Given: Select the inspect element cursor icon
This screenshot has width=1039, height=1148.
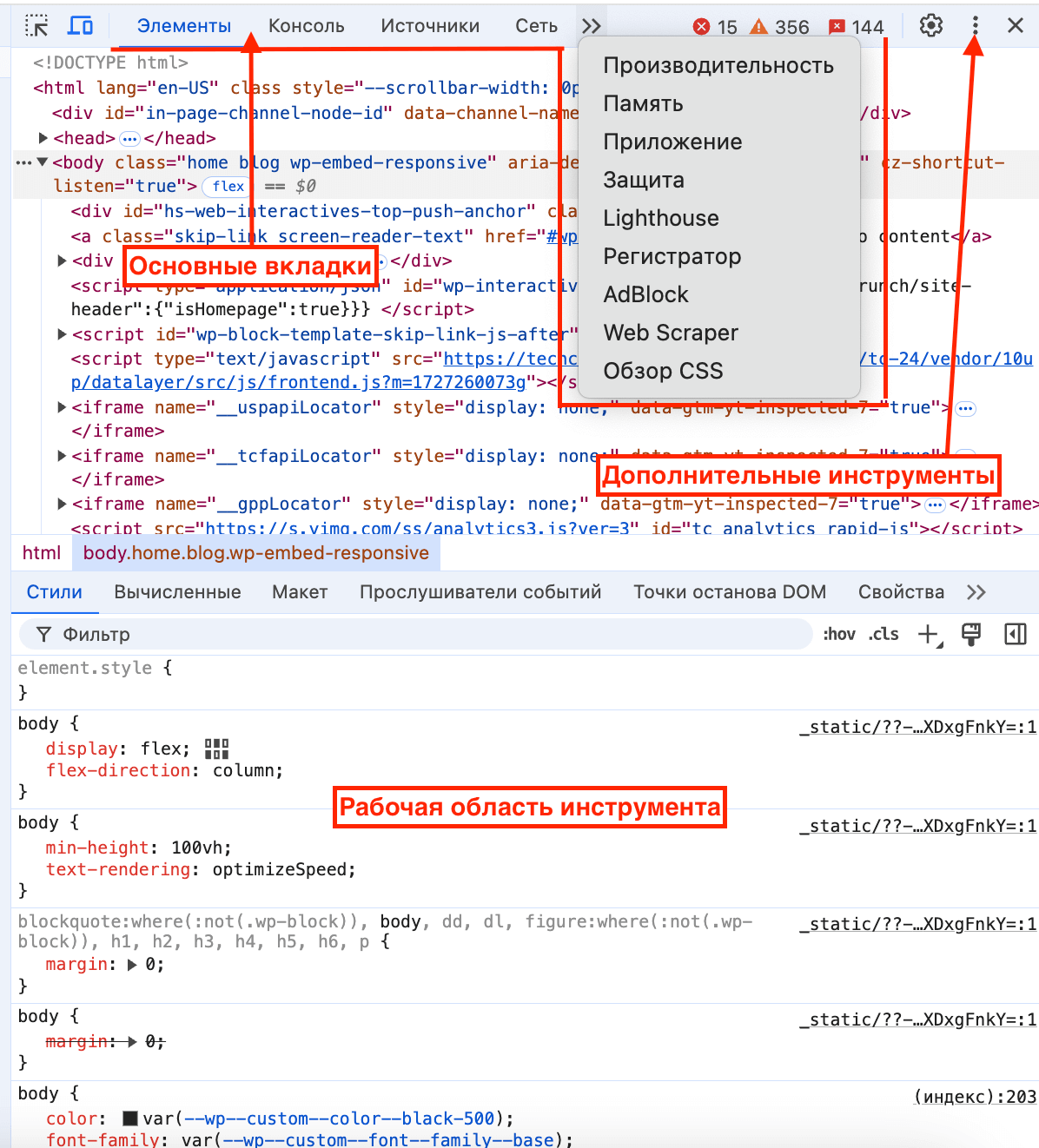Looking at the screenshot, I should click(x=36, y=25).
